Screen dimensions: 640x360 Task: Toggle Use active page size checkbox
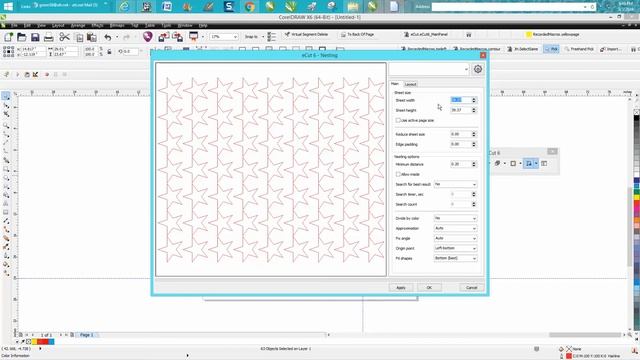398,120
